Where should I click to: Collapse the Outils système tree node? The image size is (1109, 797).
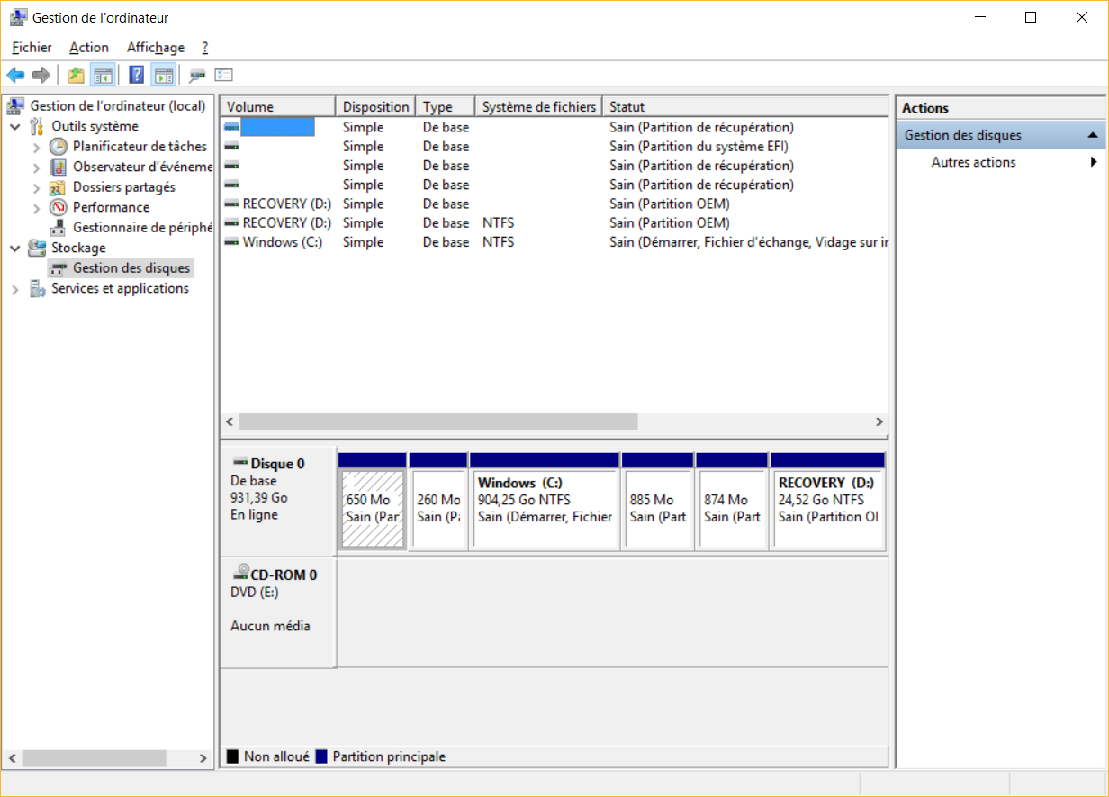click(15, 127)
